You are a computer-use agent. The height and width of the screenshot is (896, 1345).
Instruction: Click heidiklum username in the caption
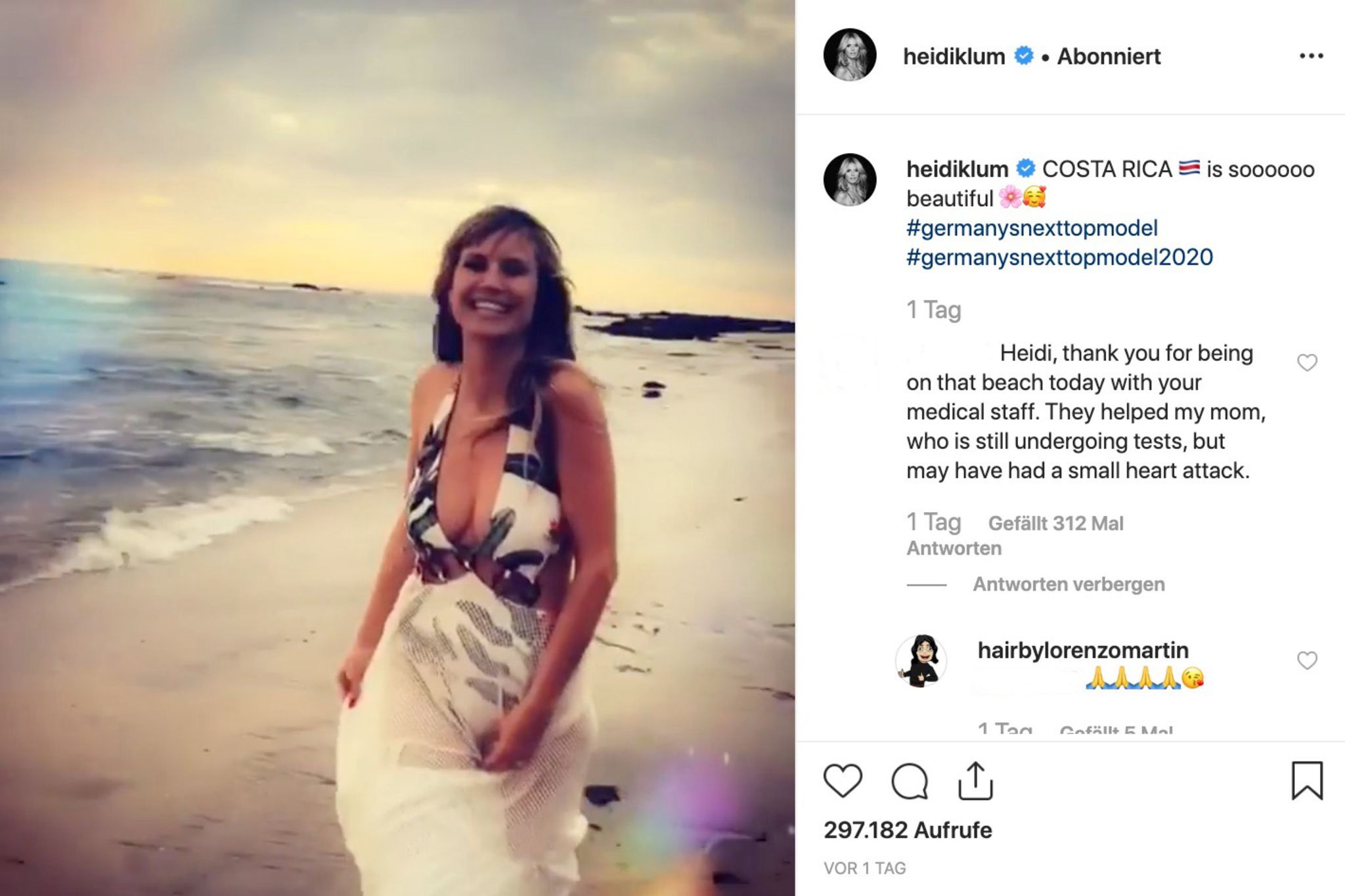click(957, 169)
